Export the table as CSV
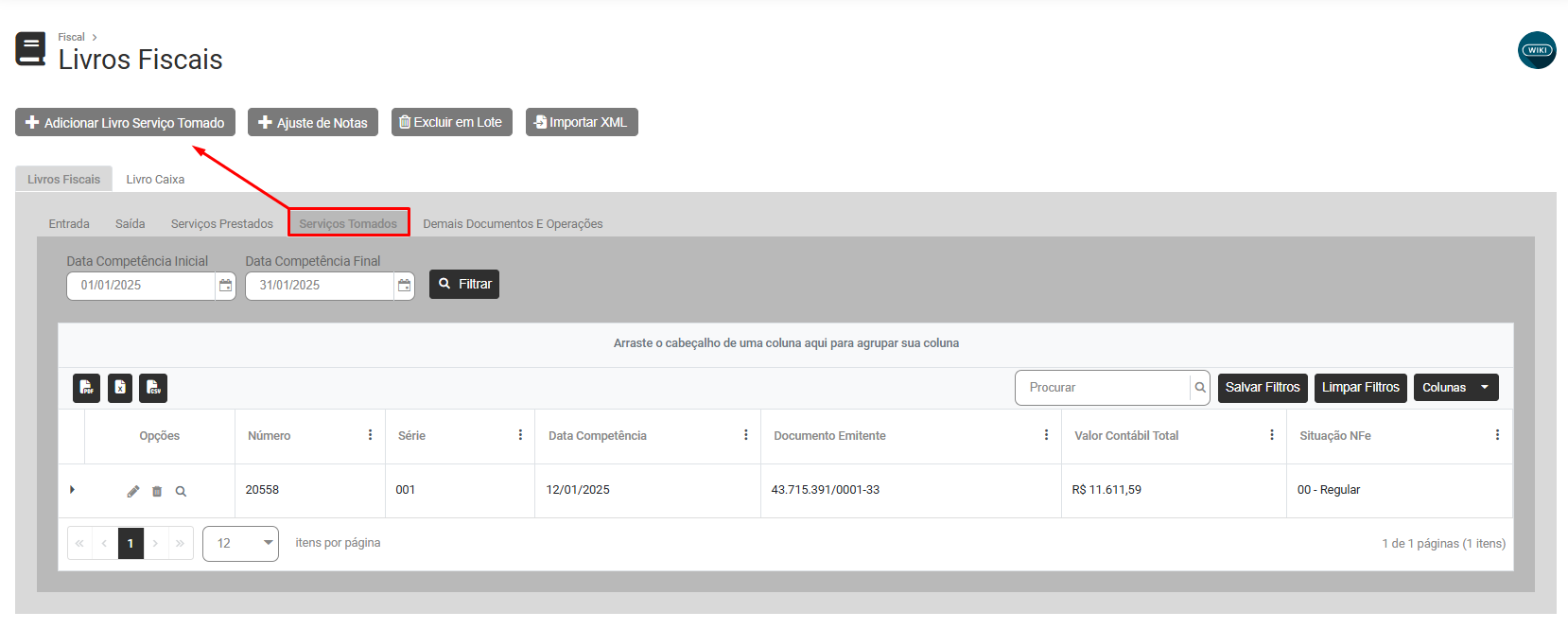1568x629 pixels. (x=153, y=388)
